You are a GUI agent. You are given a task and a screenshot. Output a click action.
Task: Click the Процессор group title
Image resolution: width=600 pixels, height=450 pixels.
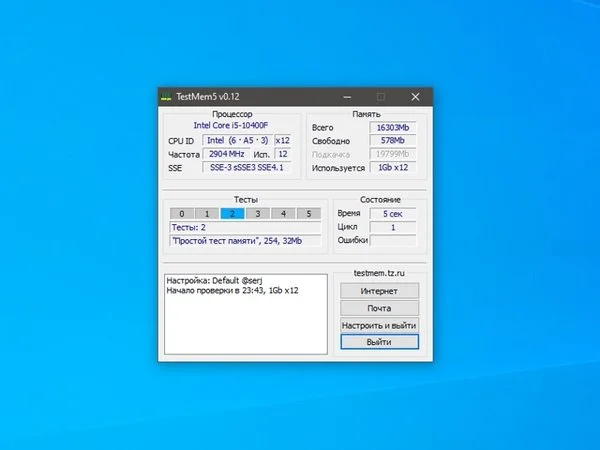pyautogui.click(x=232, y=114)
